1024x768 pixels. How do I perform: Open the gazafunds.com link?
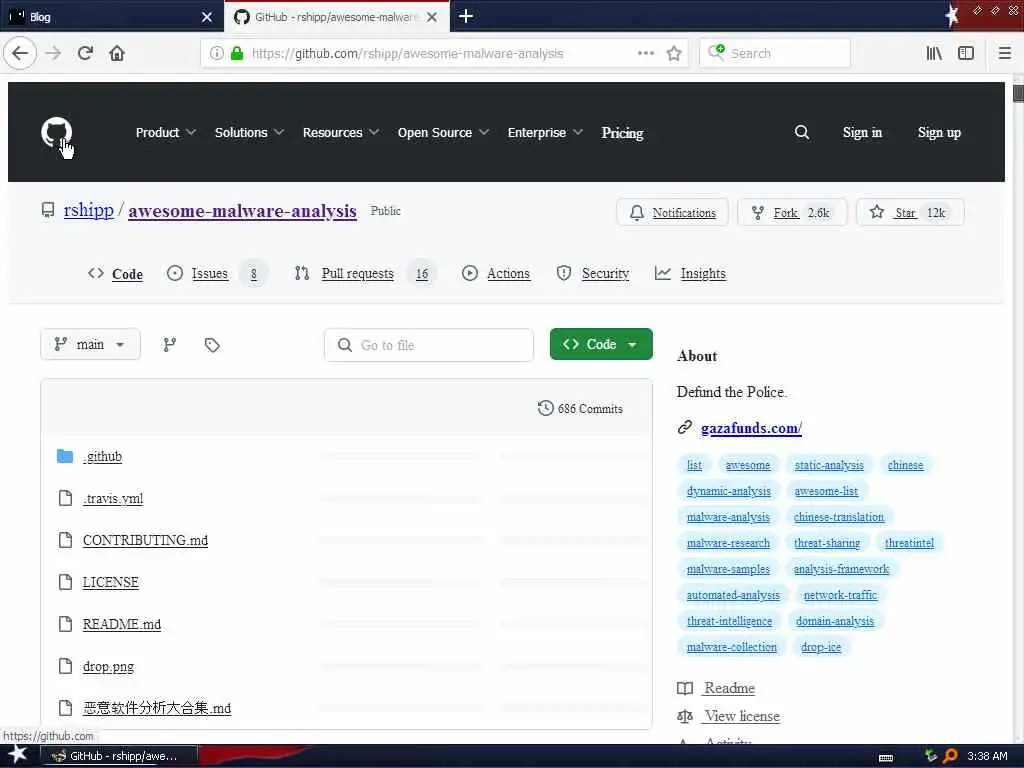[751, 428]
